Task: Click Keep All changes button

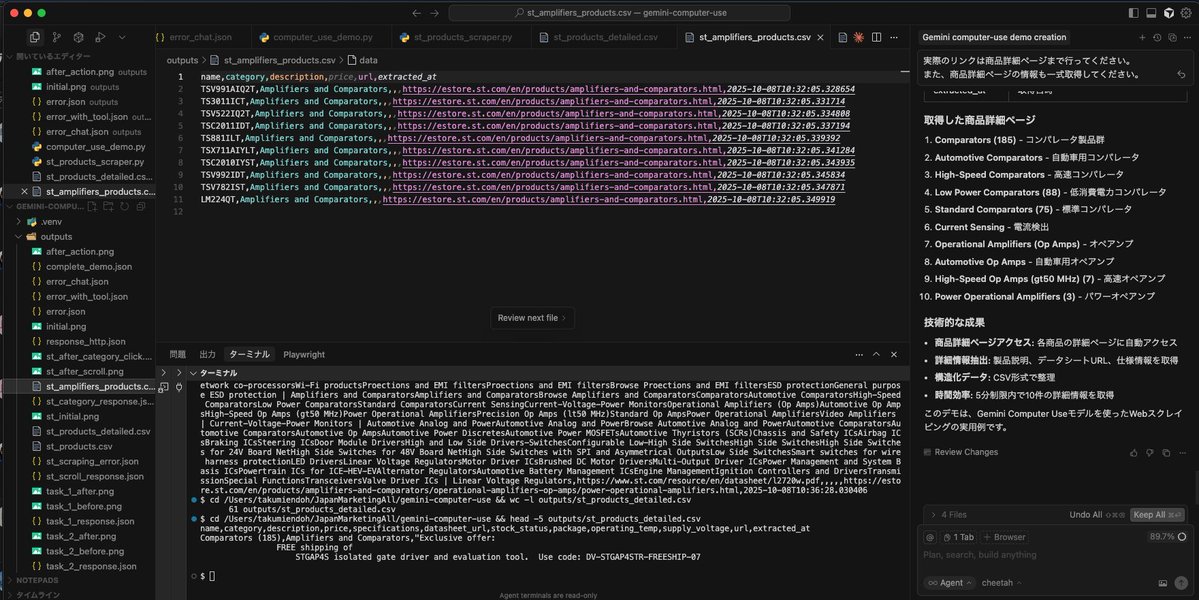Action: pos(1157,515)
